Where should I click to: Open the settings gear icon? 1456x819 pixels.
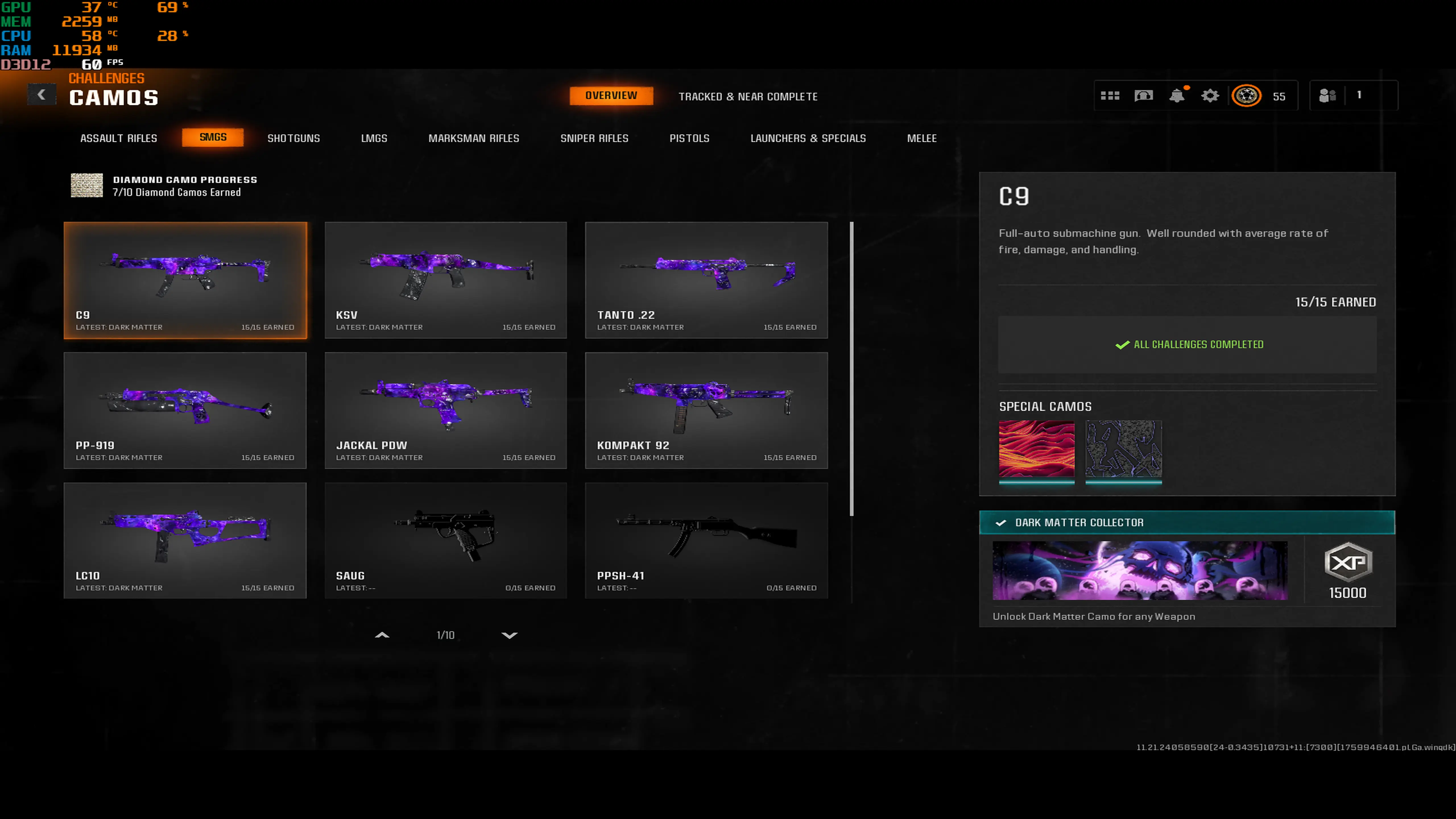coord(1210,96)
